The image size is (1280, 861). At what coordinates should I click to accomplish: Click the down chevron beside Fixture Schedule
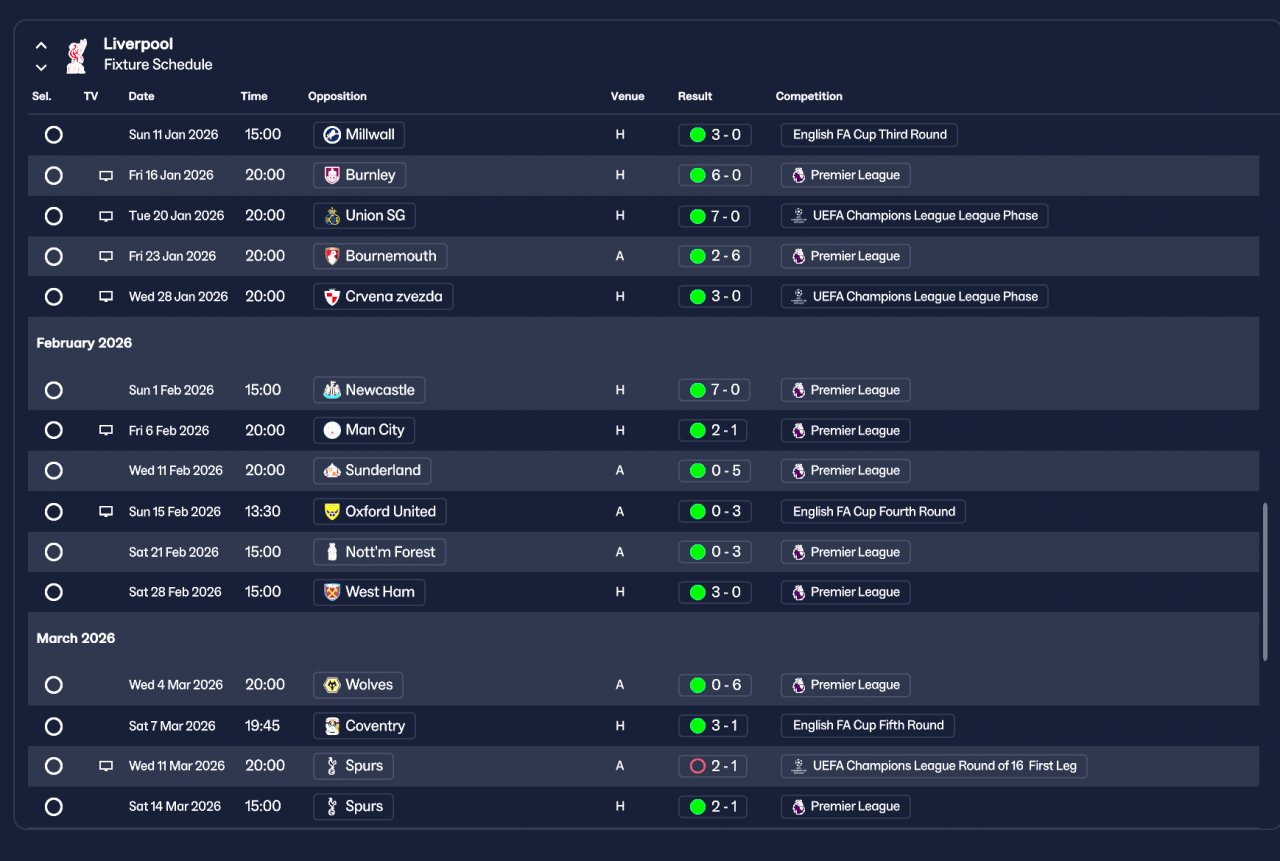[x=41, y=67]
